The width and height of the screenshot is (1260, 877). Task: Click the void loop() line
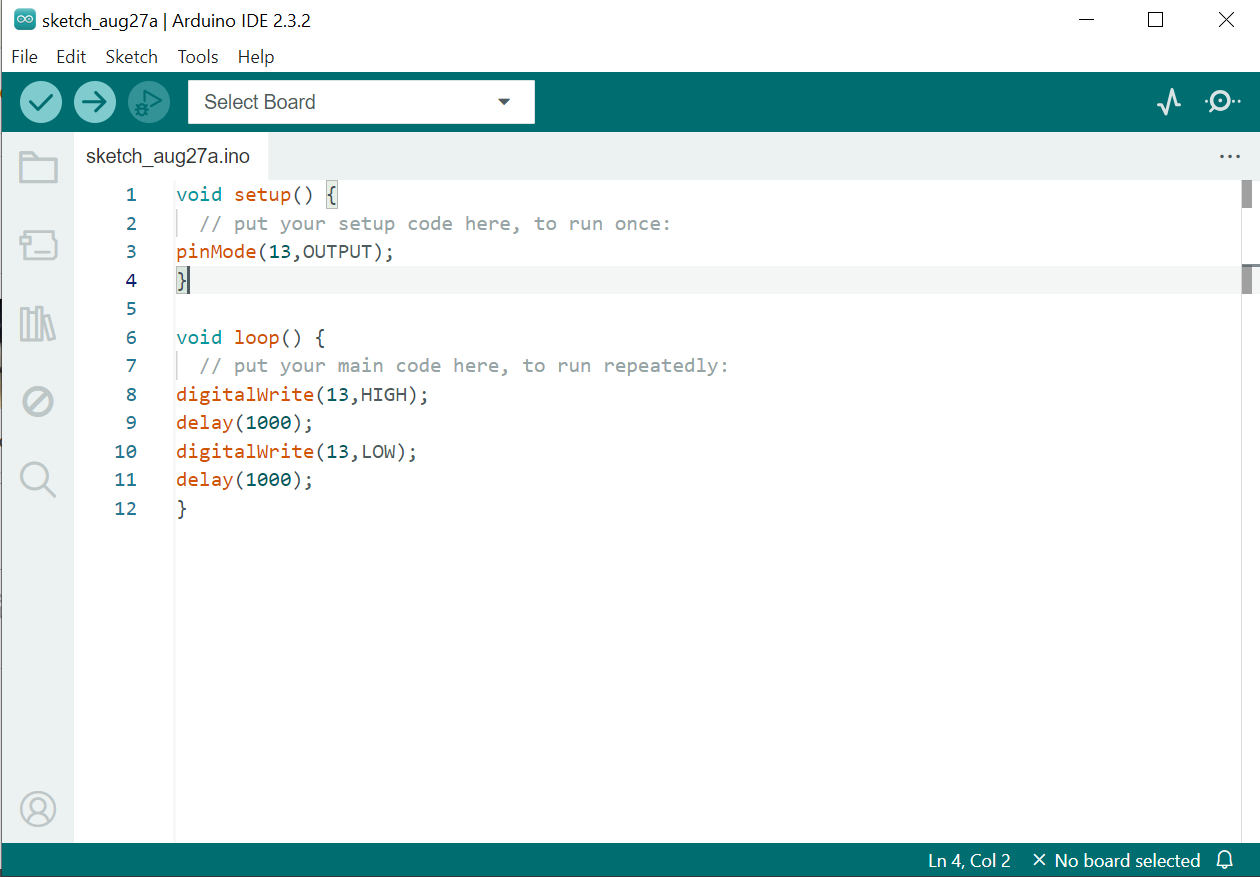pyautogui.click(x=250, y=337)
